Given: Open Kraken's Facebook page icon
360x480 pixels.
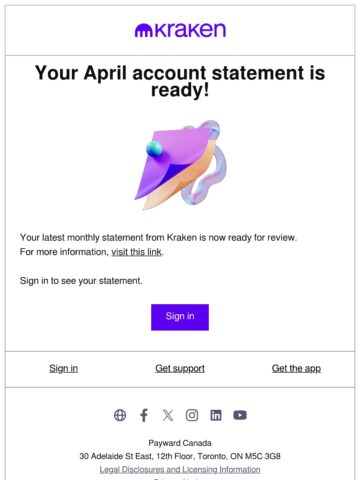Looking at the screenshot, I should [144, 415].
